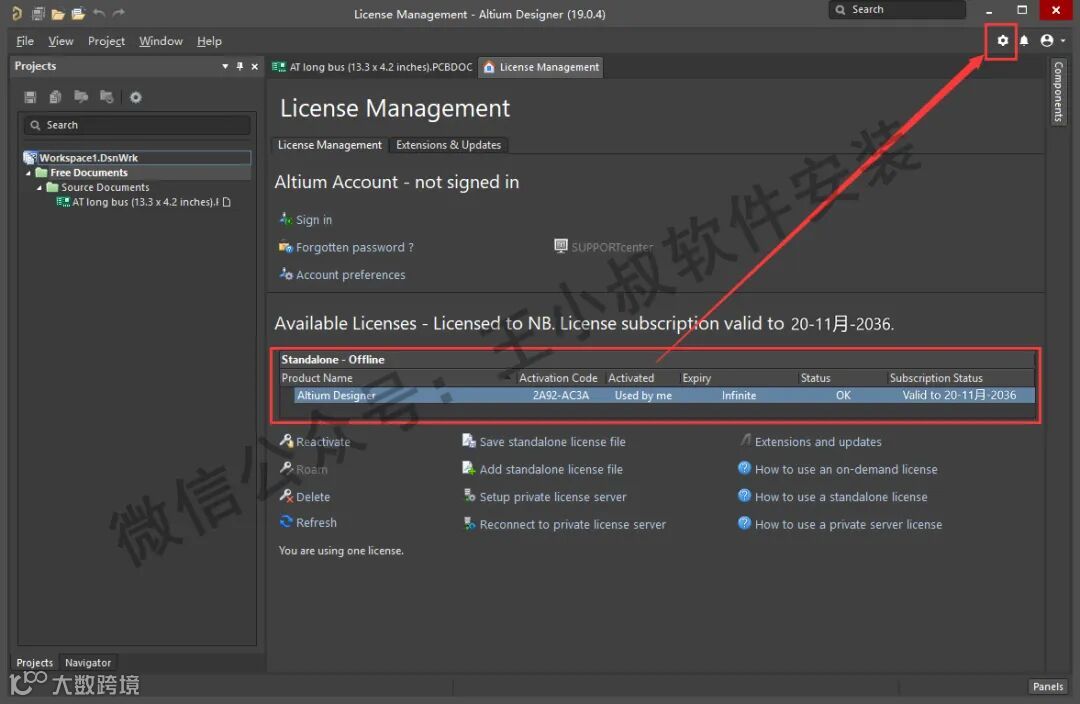Click the Projects panel search field
This screenshot has width=1080, height=704.
point(137,125)
